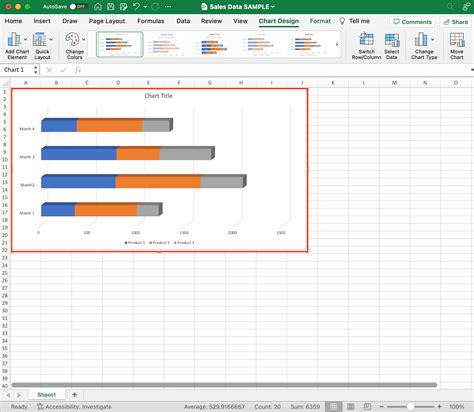Click the Home icon in title bar
The image size is (474, 412).
pos(98,6)
